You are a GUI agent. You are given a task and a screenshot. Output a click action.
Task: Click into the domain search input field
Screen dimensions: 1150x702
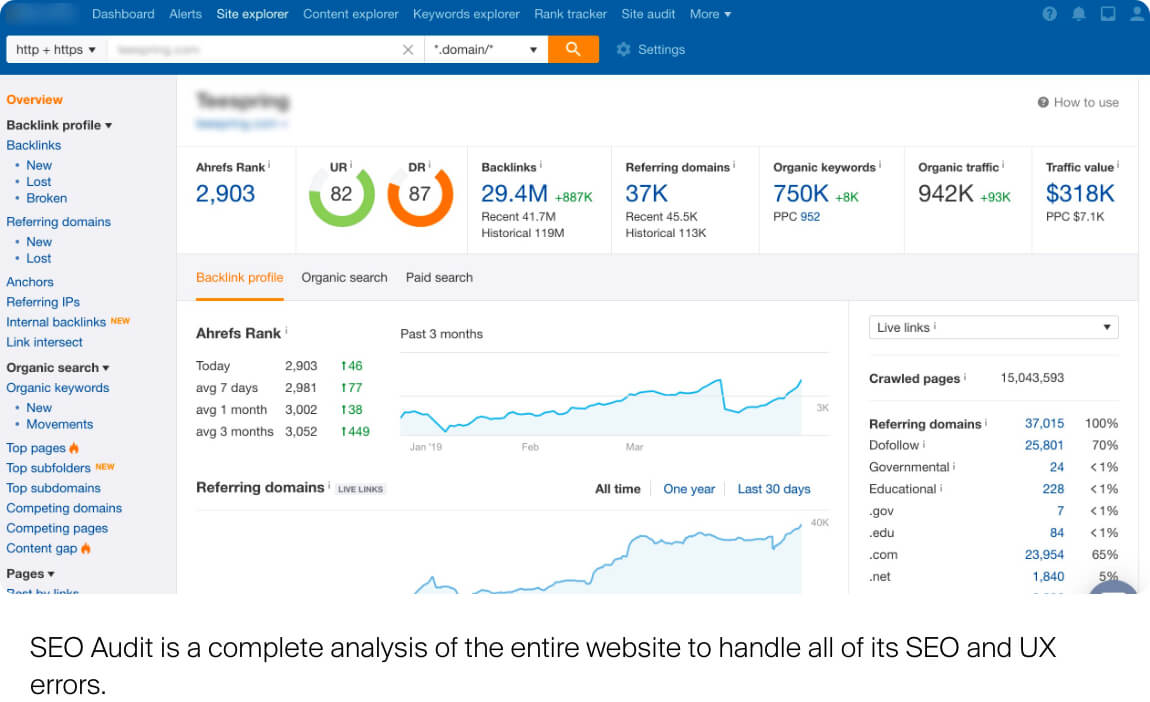click(253, 49)
